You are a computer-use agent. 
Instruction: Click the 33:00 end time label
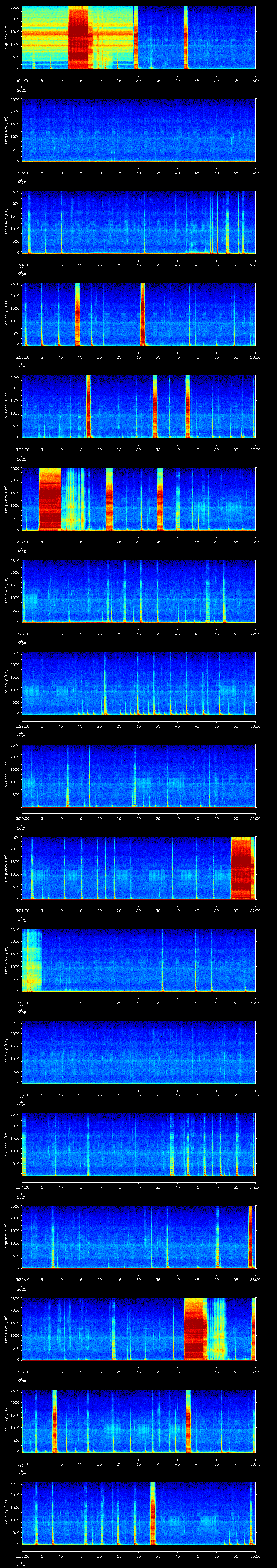(255, 1003)
